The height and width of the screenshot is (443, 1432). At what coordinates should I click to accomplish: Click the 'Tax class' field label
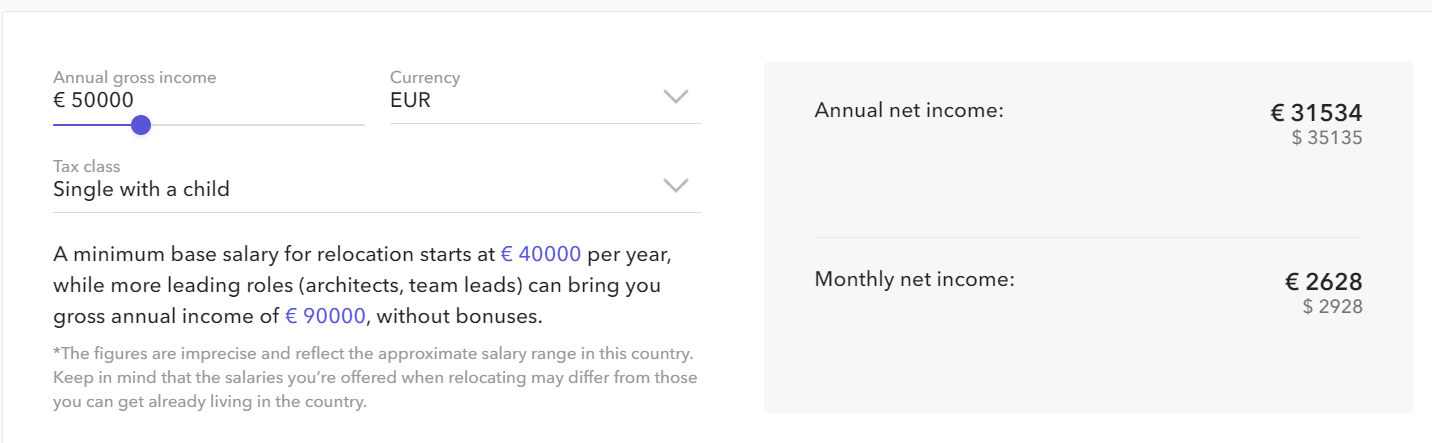click(86, 166)
